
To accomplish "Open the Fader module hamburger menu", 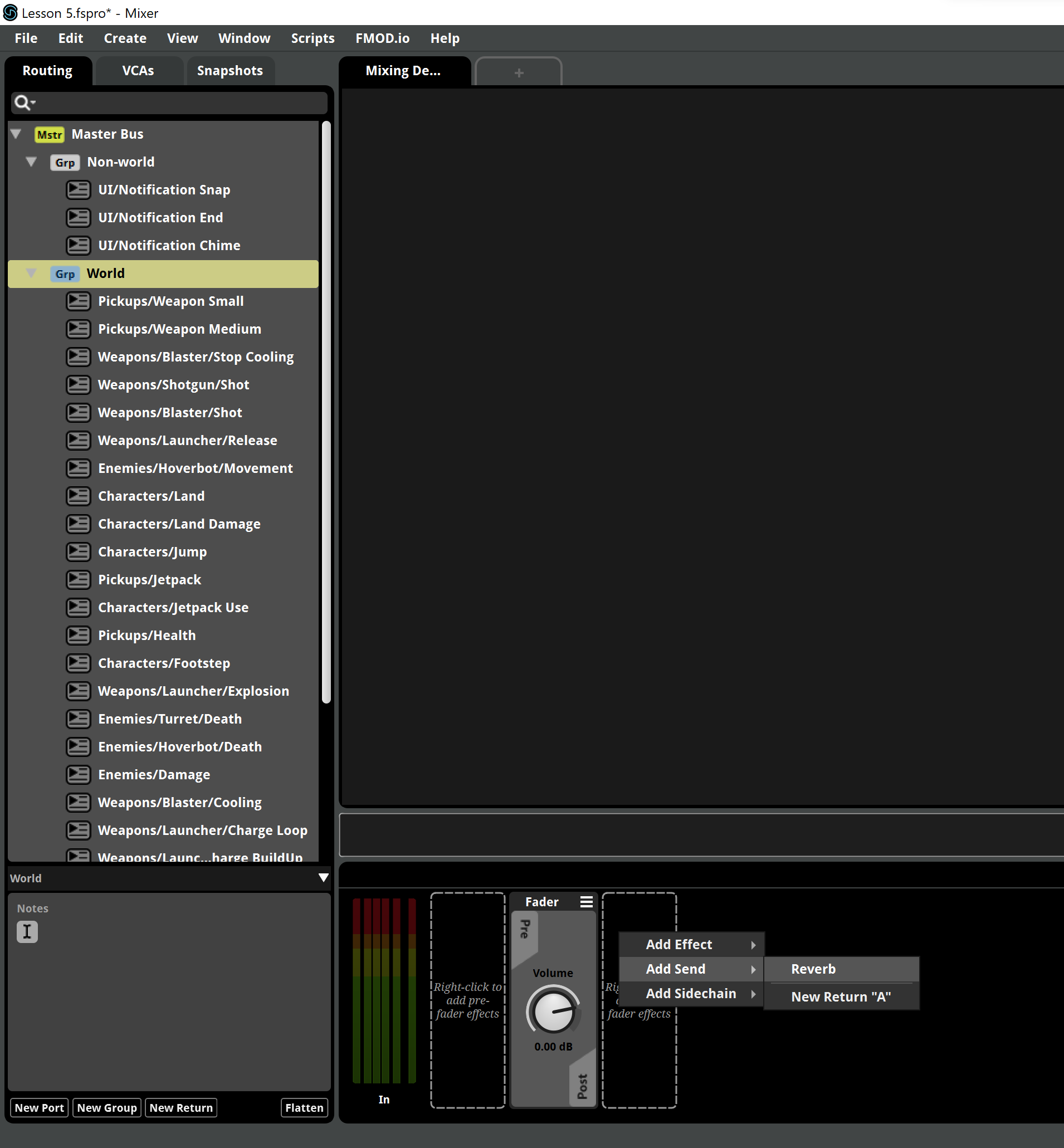I will (x=586, y=902).
